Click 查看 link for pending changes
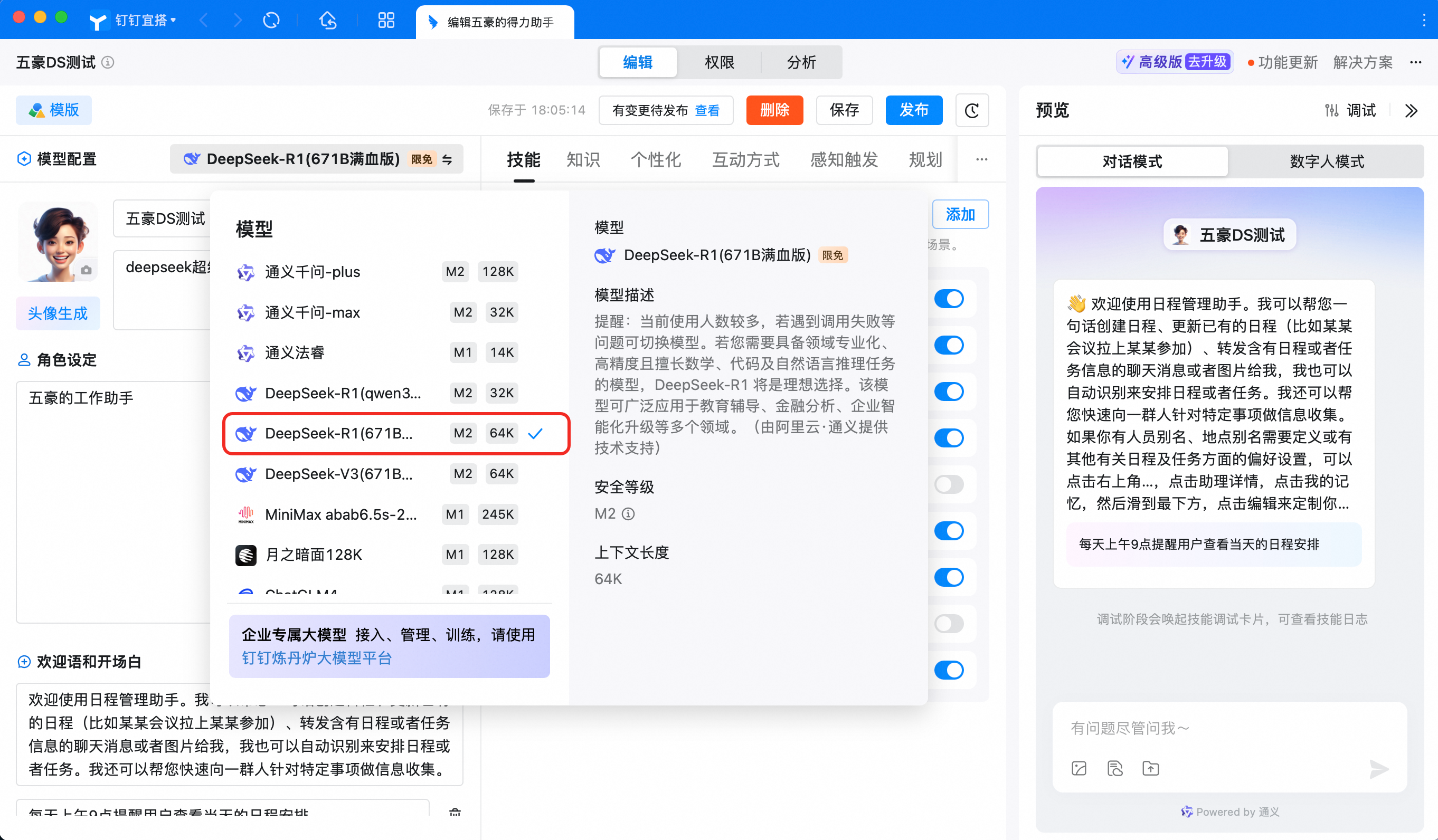The height and width of the screenshot is (840, 1438). (x=707, y=111)
